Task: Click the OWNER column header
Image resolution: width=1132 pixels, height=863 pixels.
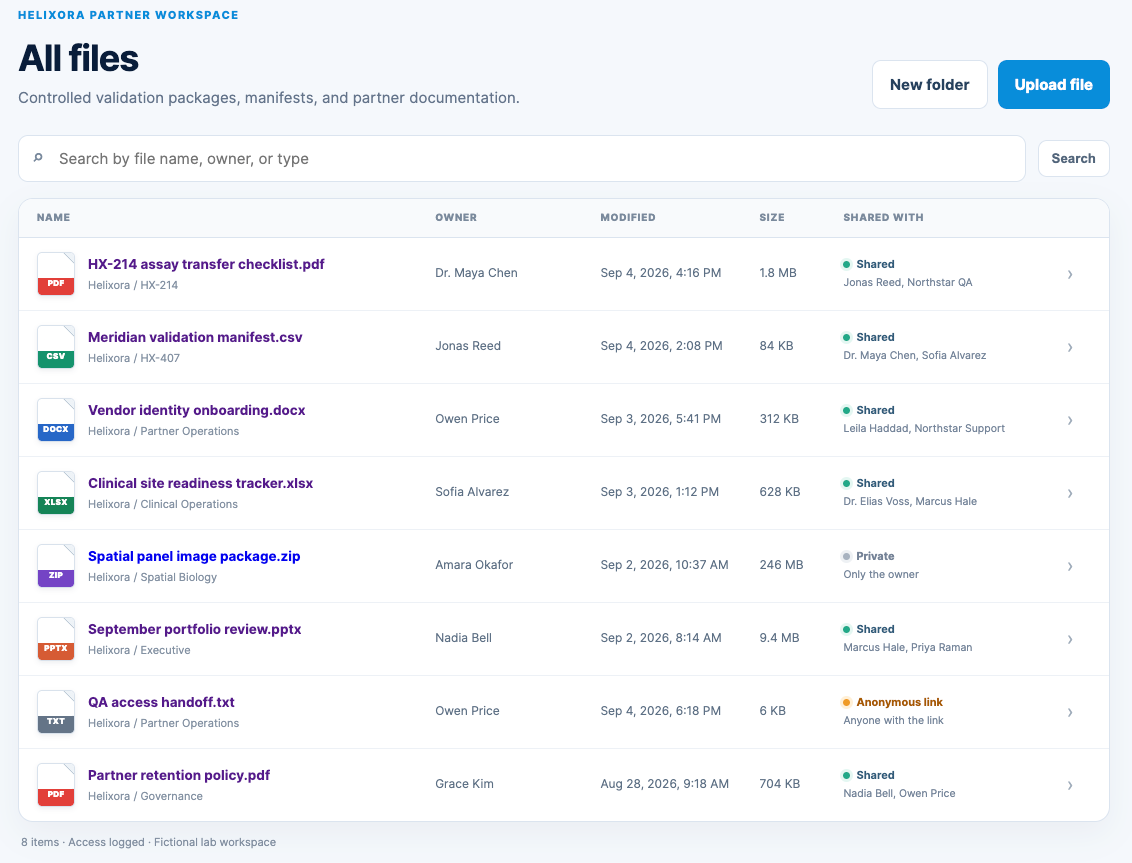Action: 456,217
